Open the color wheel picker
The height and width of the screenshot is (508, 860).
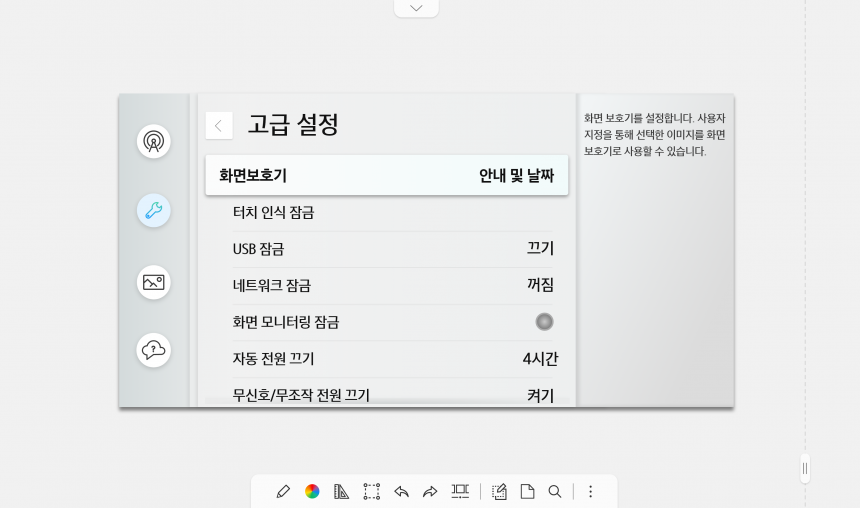coord(312,492)
